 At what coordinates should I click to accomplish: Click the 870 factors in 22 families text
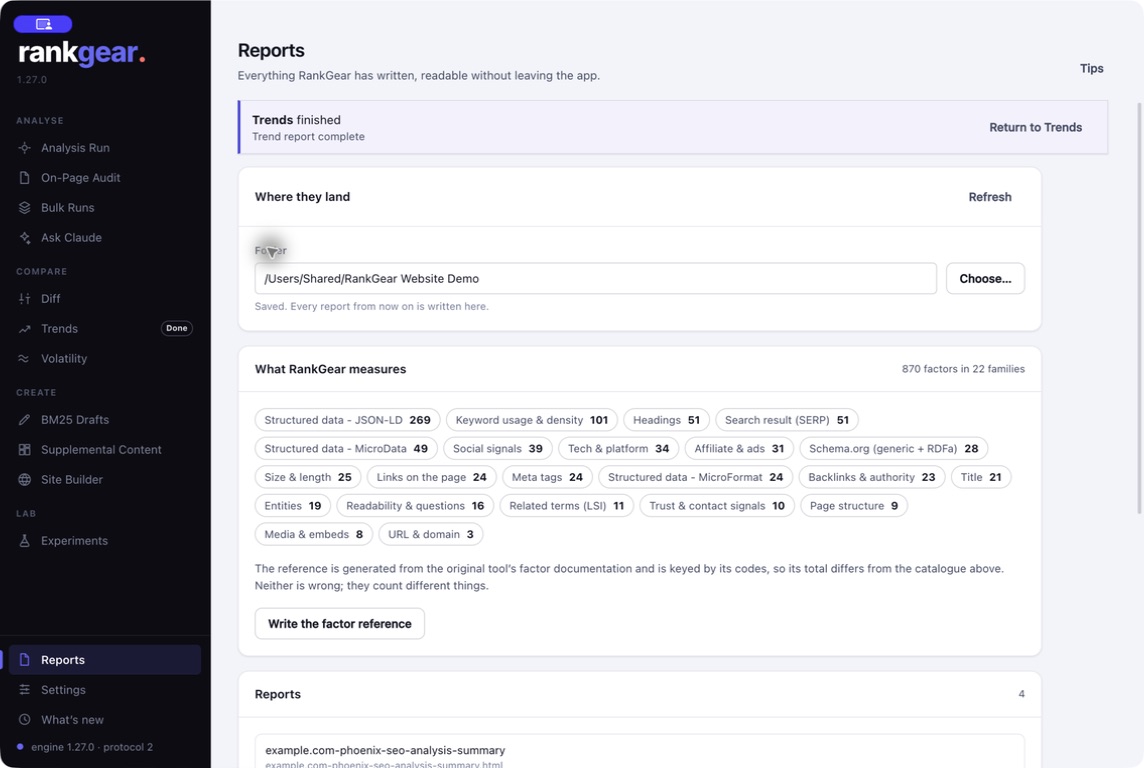click(x=963, y=369)
